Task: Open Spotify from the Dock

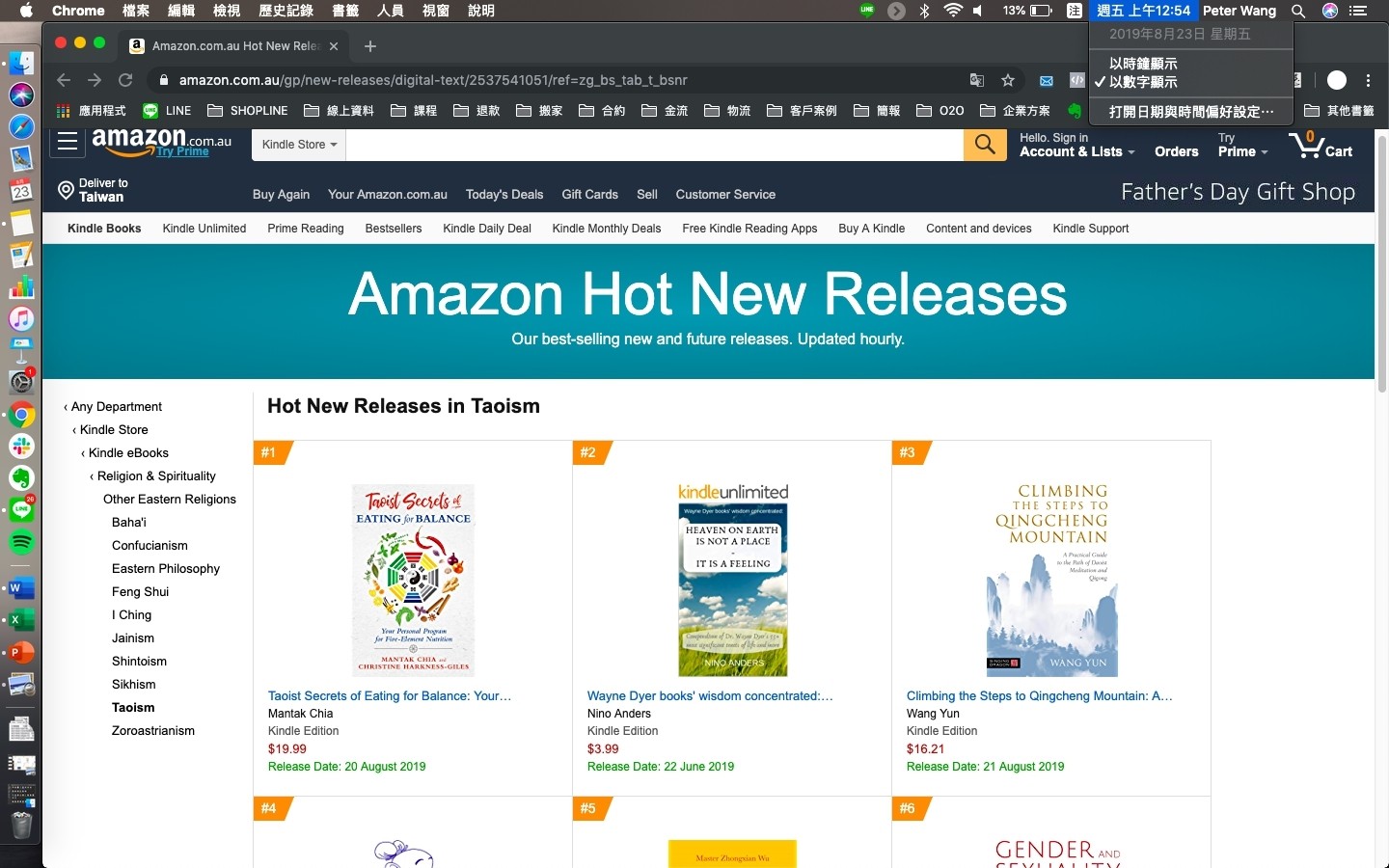Action: point(21,542)
